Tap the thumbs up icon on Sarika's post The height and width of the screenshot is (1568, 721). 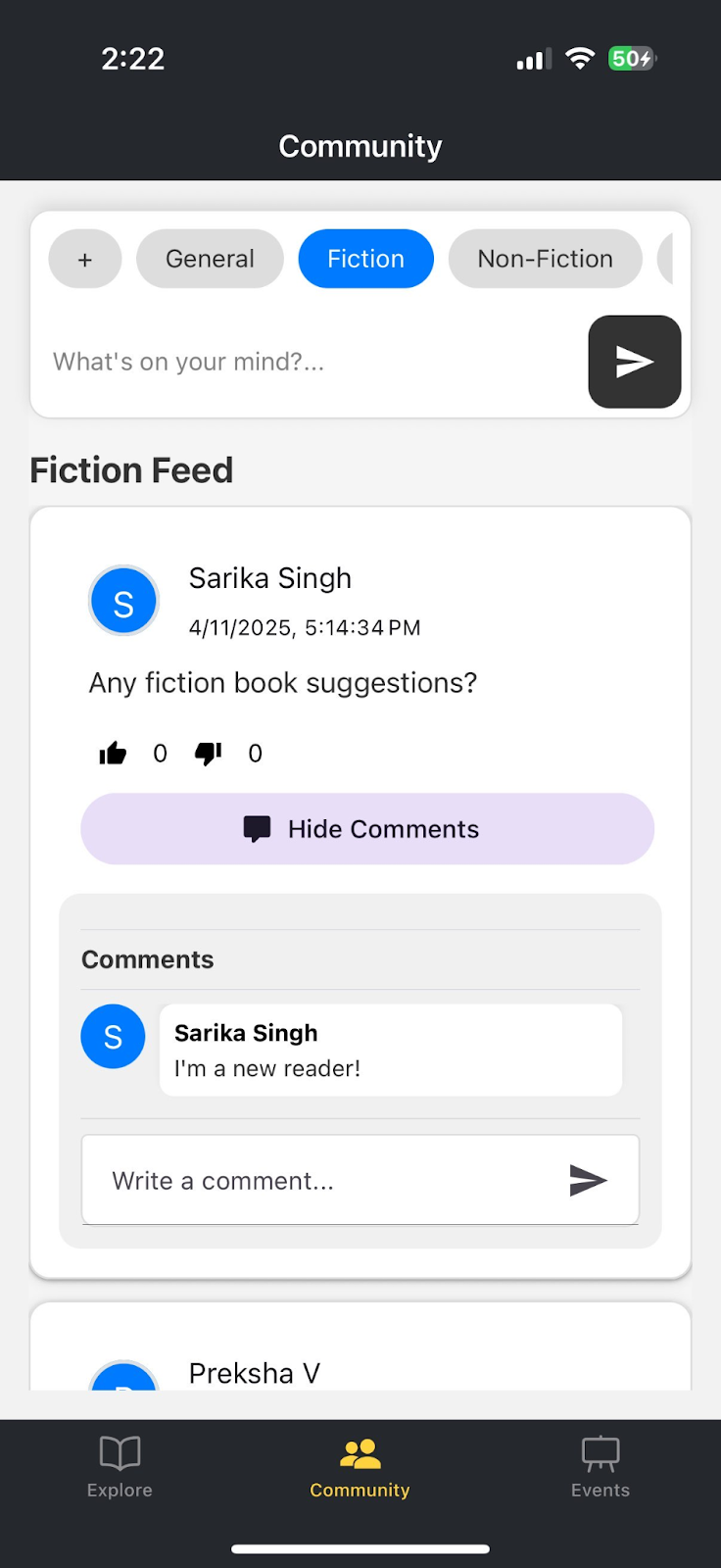coord(114,753)
